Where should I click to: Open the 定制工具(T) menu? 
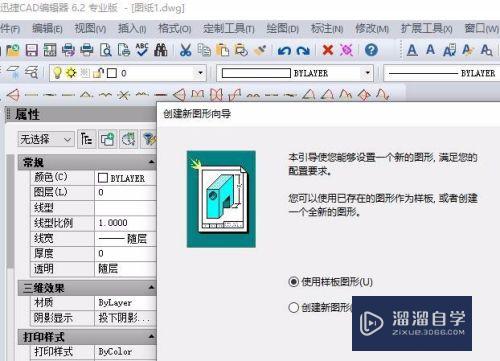[229, 29]
